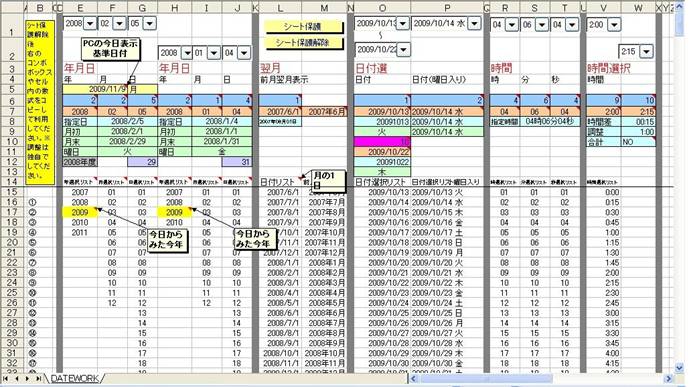Image resolution: width=691 pixels, height=387 pixels.
Task: Click the シート保護 button
Action: pos(304,26)
